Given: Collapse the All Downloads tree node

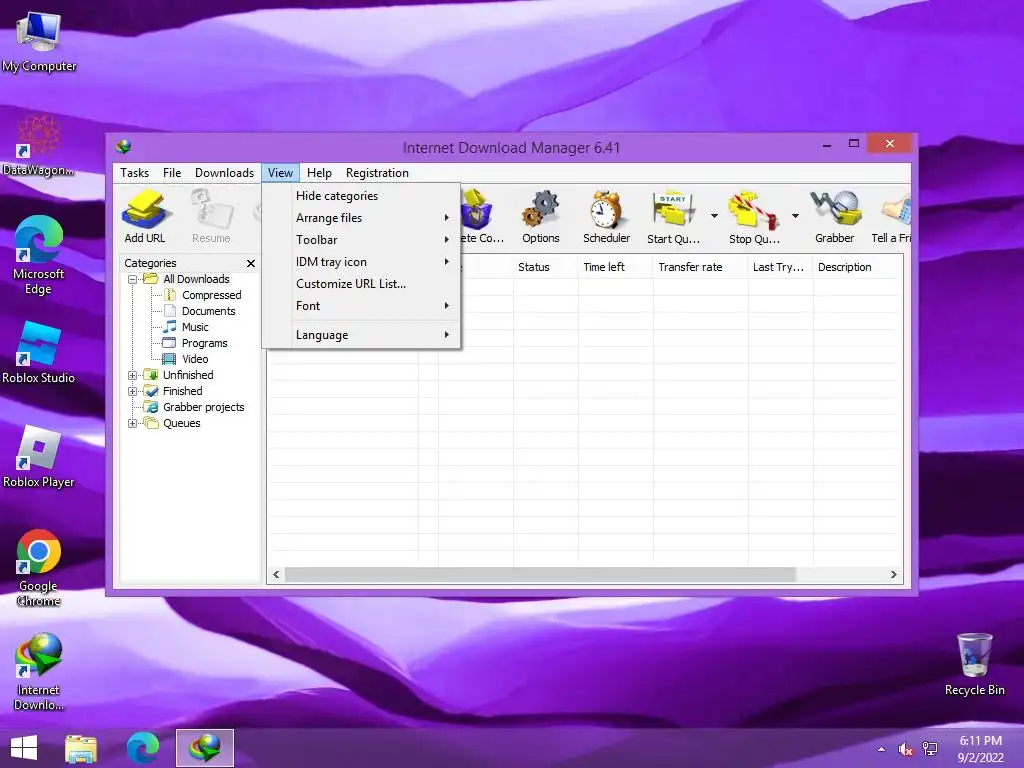Looking at the screenshot, I should tap(132, 280).
